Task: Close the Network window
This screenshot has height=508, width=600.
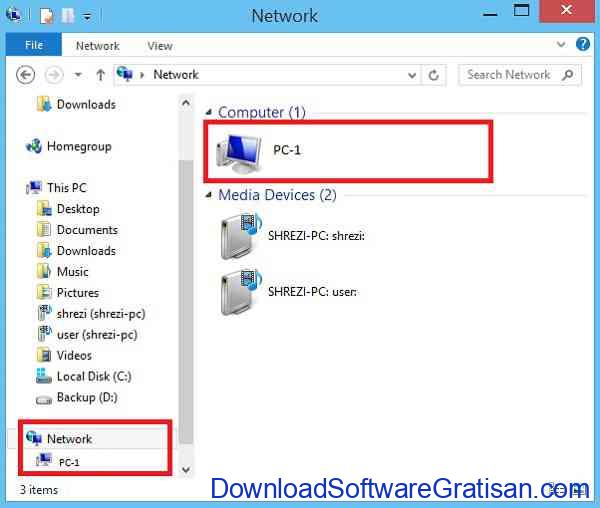Action: click(567, 10)
